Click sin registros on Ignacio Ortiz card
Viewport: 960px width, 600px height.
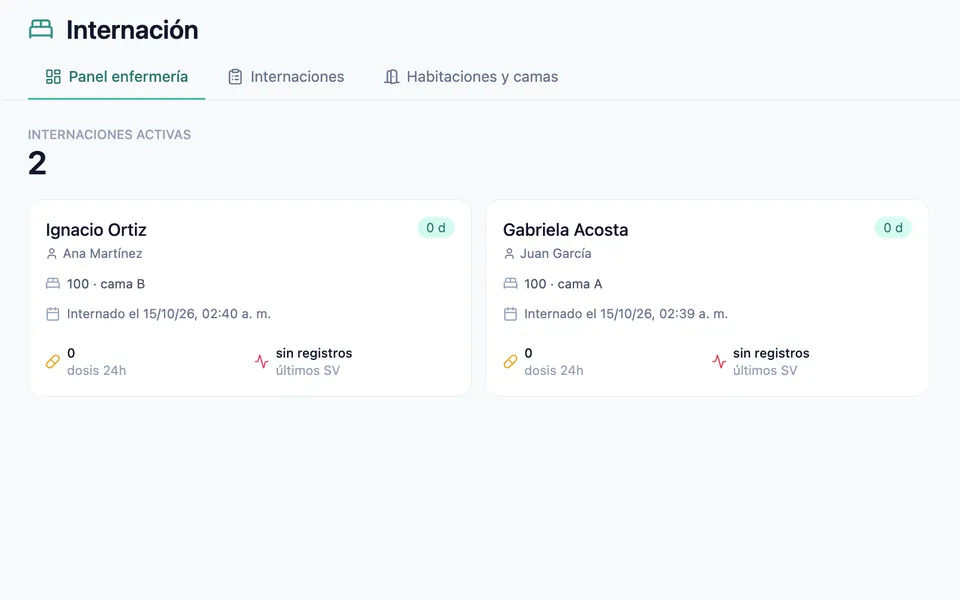pos(314,353)
